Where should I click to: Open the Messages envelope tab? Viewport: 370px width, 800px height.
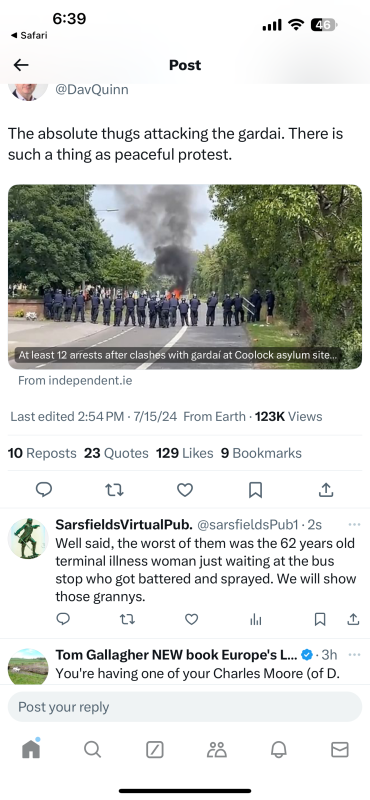click(340, 749)
